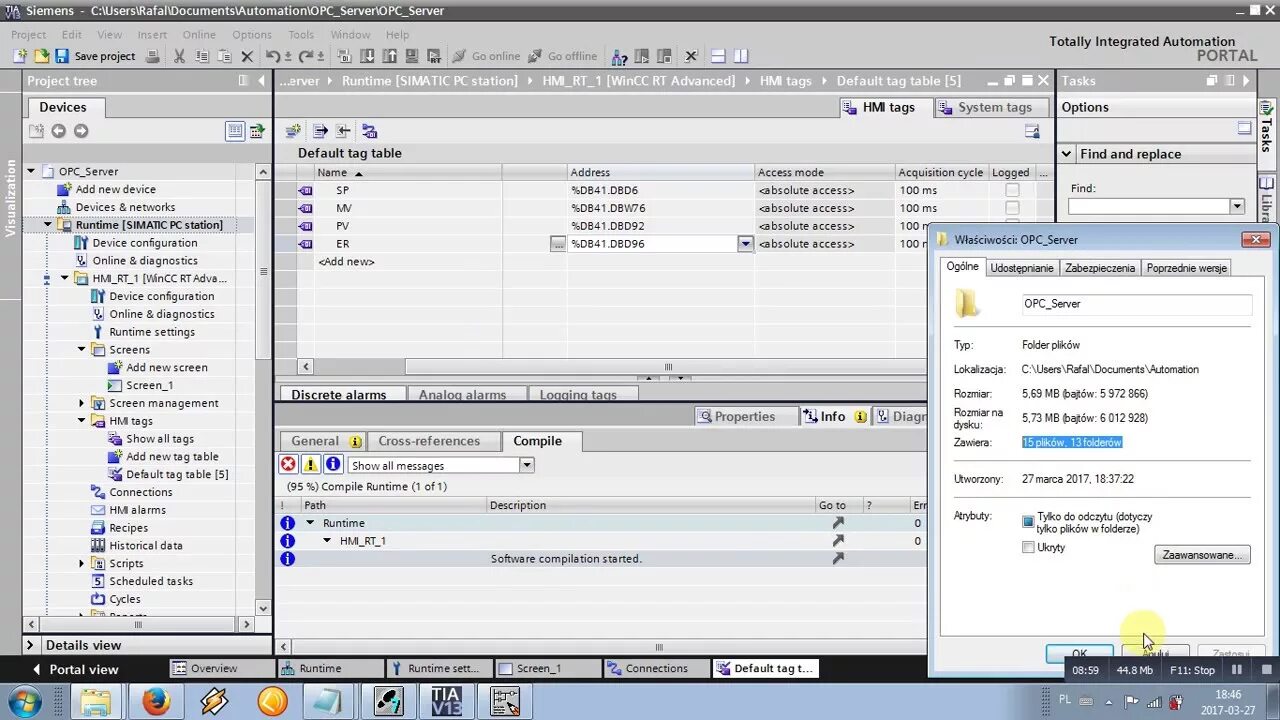1280x720 pixels.
Task: Toggle the information filter in Compile tab
Action: pyautogui.click(x=333, y=465)
